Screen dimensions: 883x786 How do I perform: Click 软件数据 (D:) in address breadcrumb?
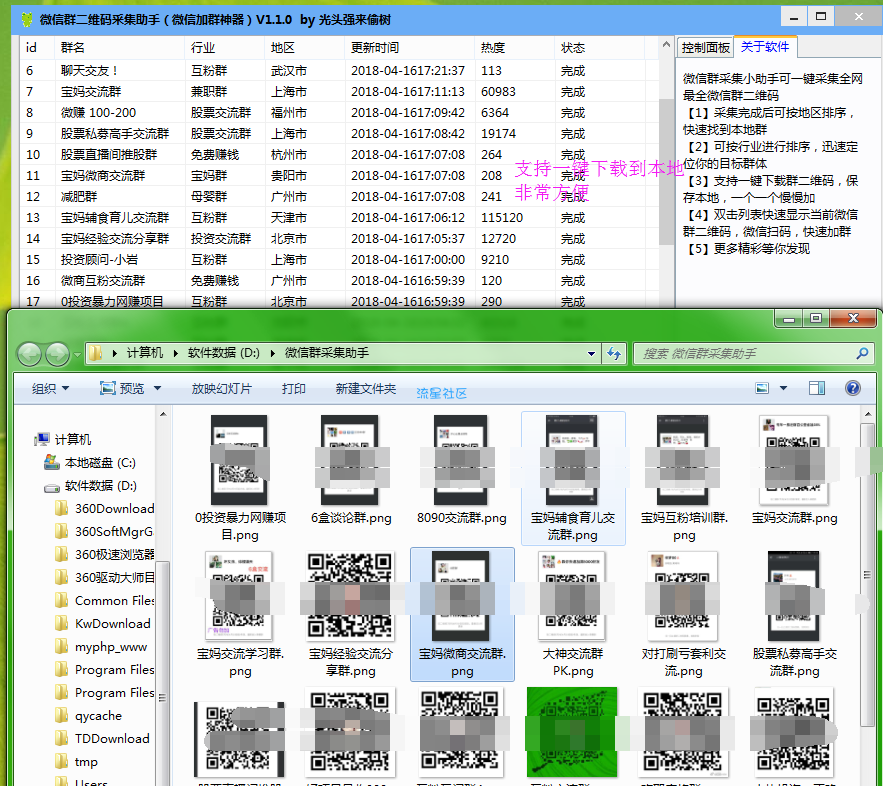click(224, 353)
